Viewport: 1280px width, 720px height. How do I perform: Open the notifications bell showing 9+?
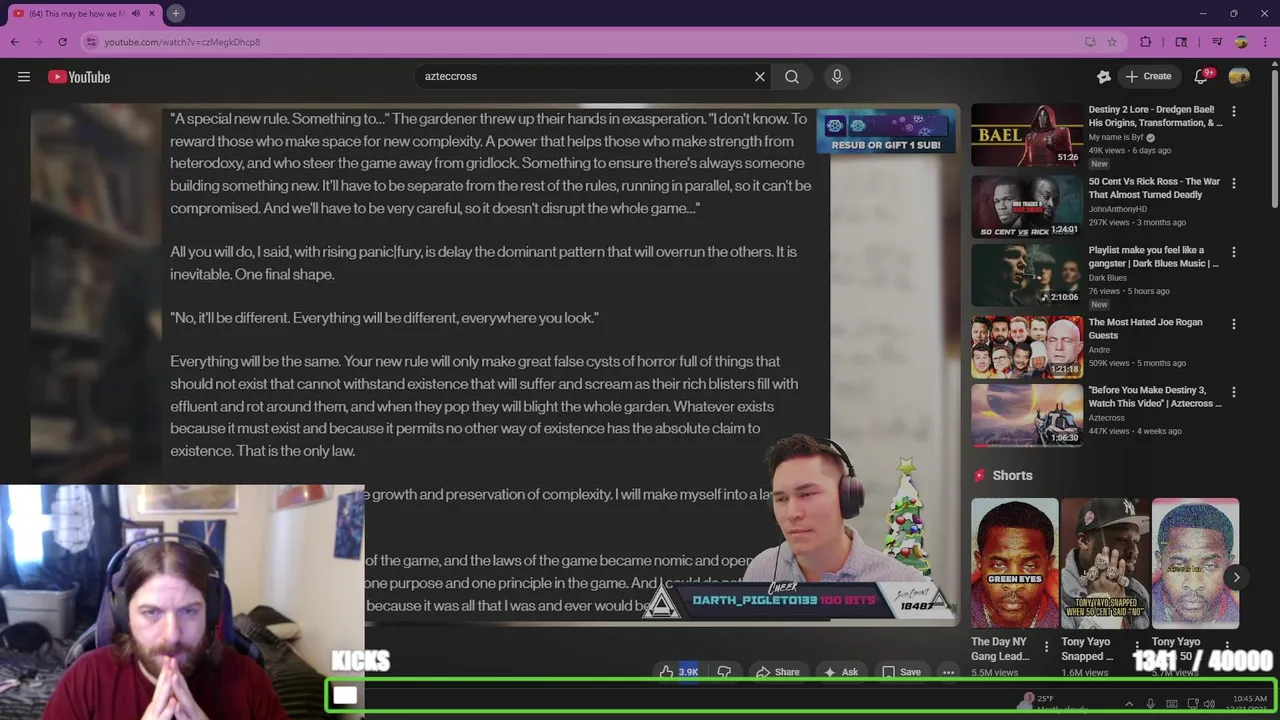coord(1203,77)
